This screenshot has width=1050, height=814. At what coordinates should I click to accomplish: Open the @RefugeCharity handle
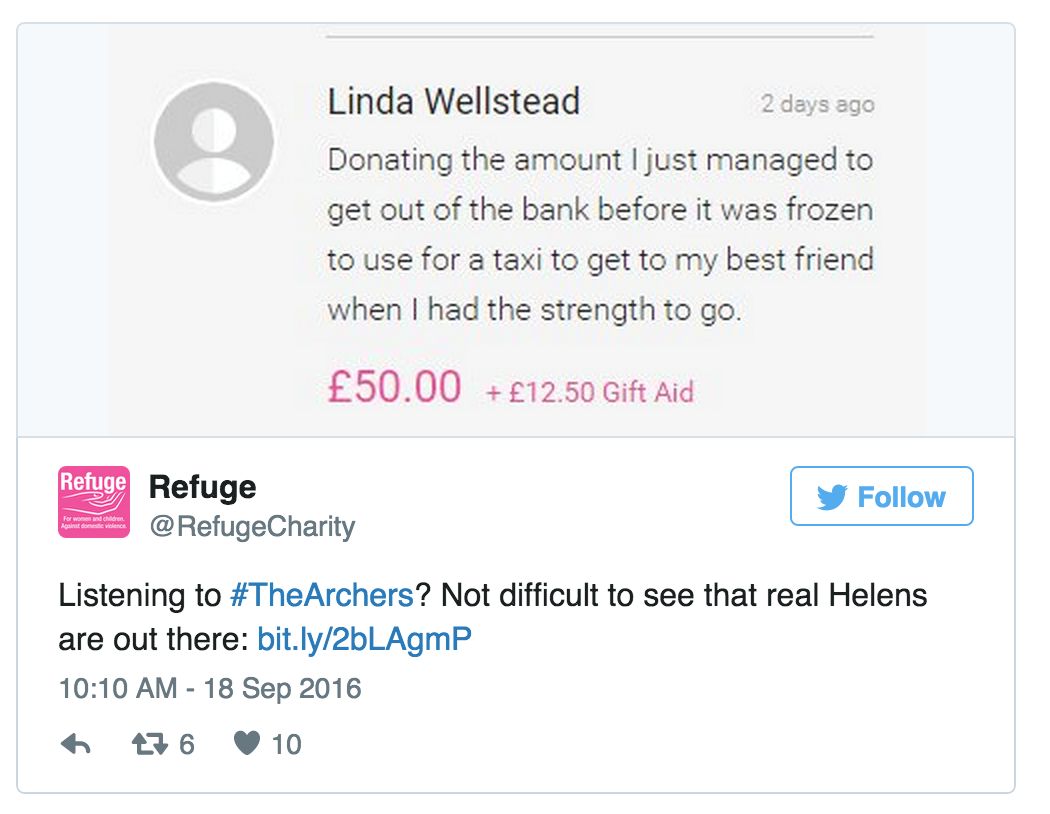[x=251, y=526]
